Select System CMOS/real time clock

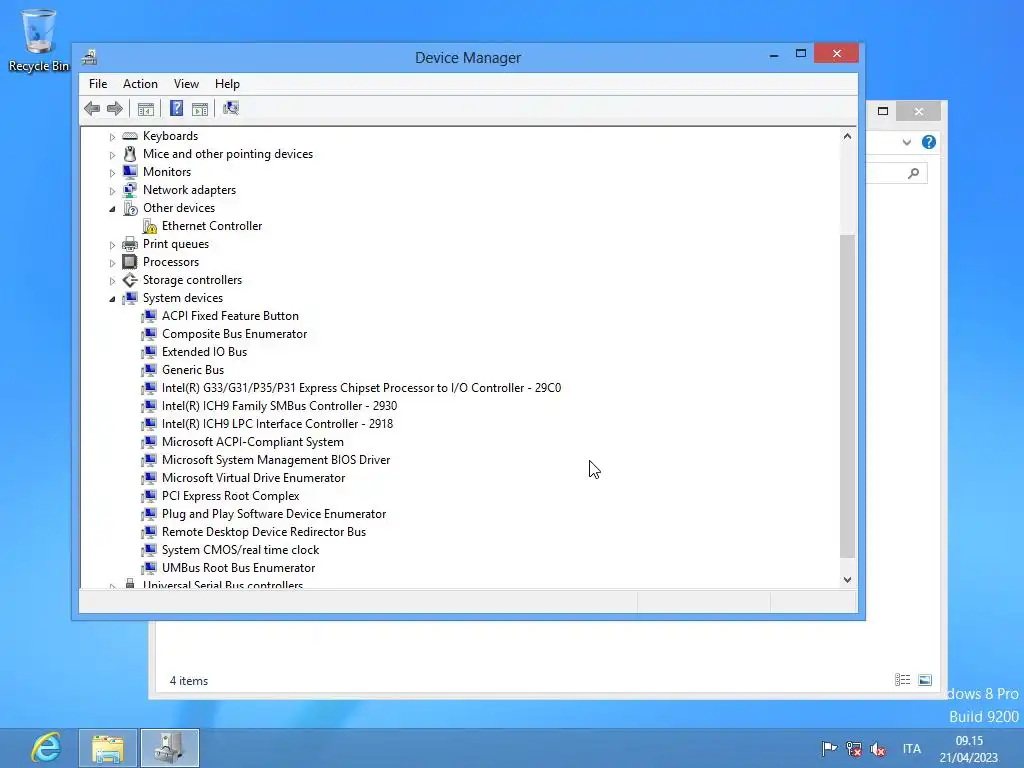click(x=240, y=550)
